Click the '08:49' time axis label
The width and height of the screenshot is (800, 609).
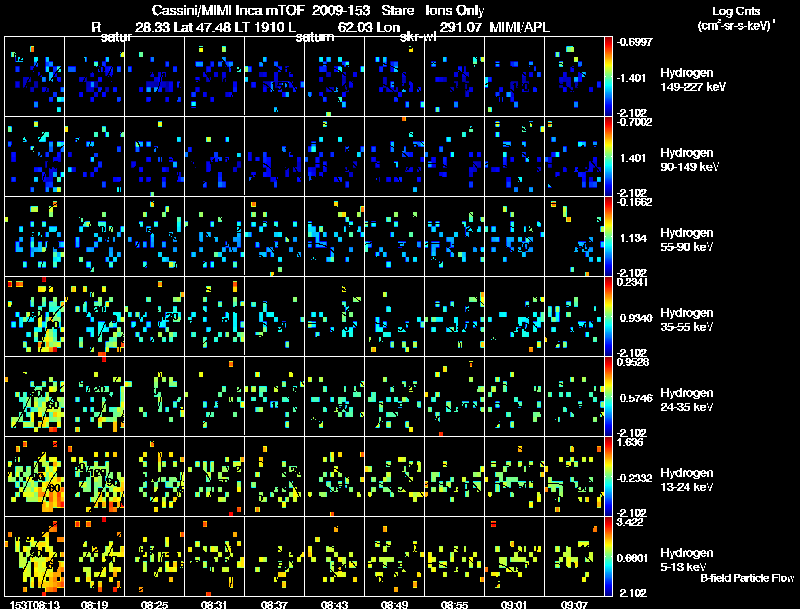click(x=394, y=604)
